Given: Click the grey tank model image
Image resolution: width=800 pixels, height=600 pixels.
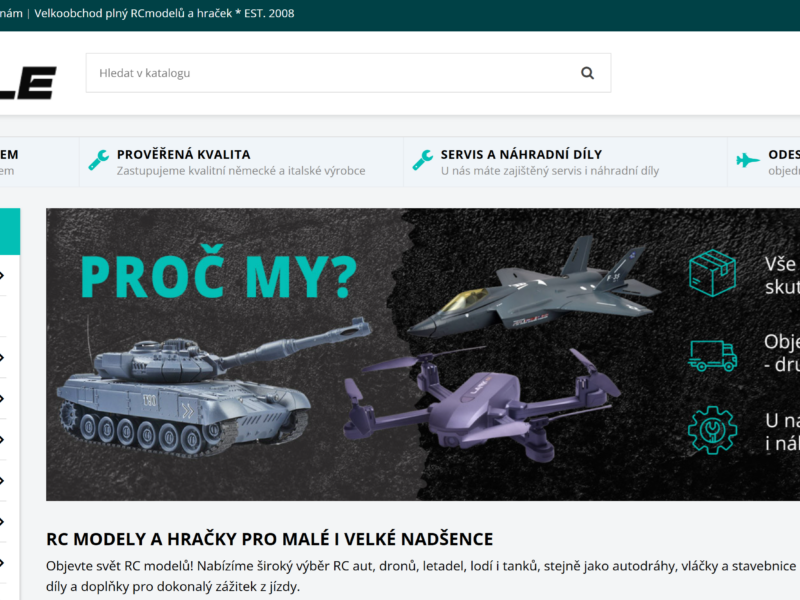Looking at the screenshot, I should click(x=213, y=388).
